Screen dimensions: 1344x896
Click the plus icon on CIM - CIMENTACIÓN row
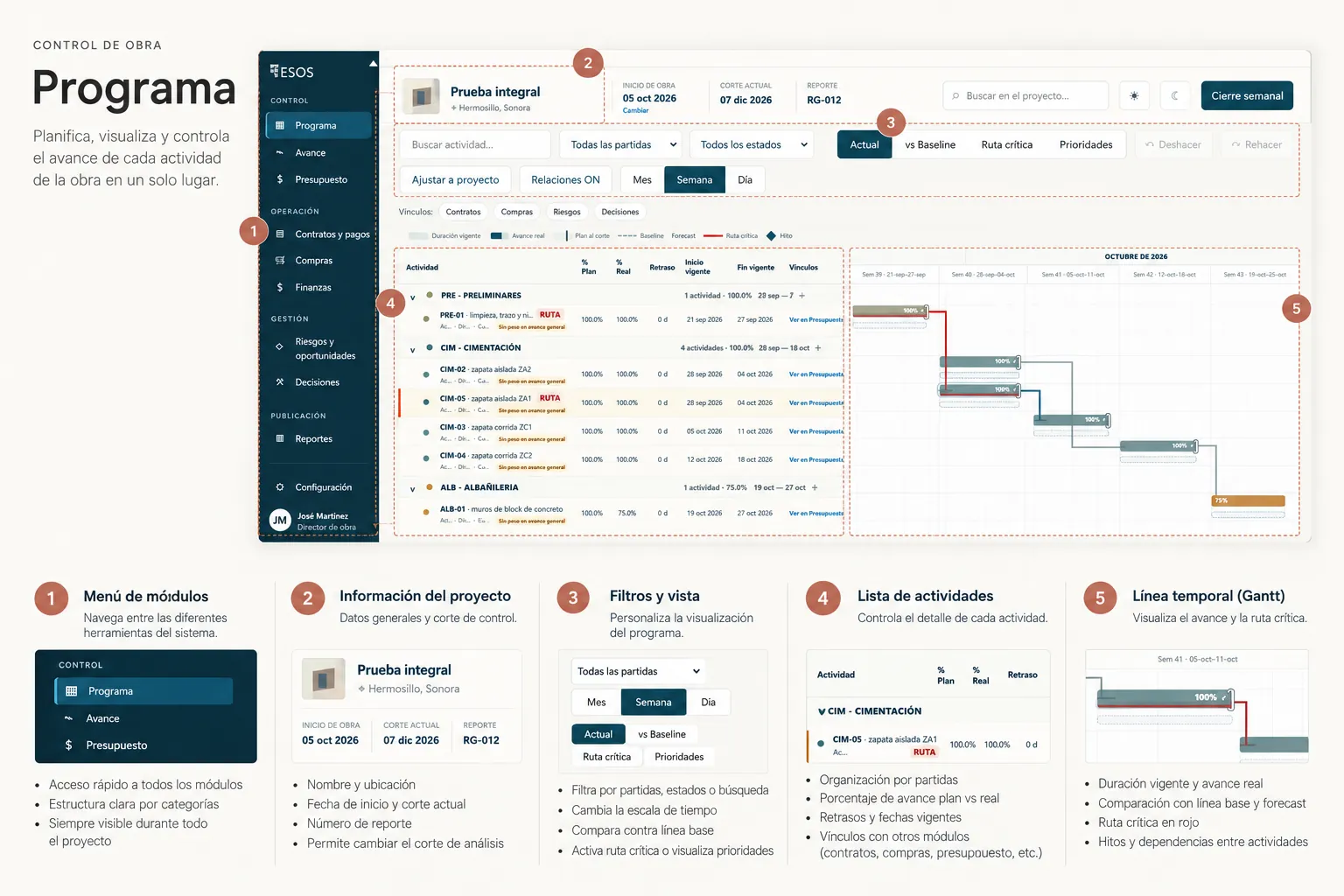[818, 348]
